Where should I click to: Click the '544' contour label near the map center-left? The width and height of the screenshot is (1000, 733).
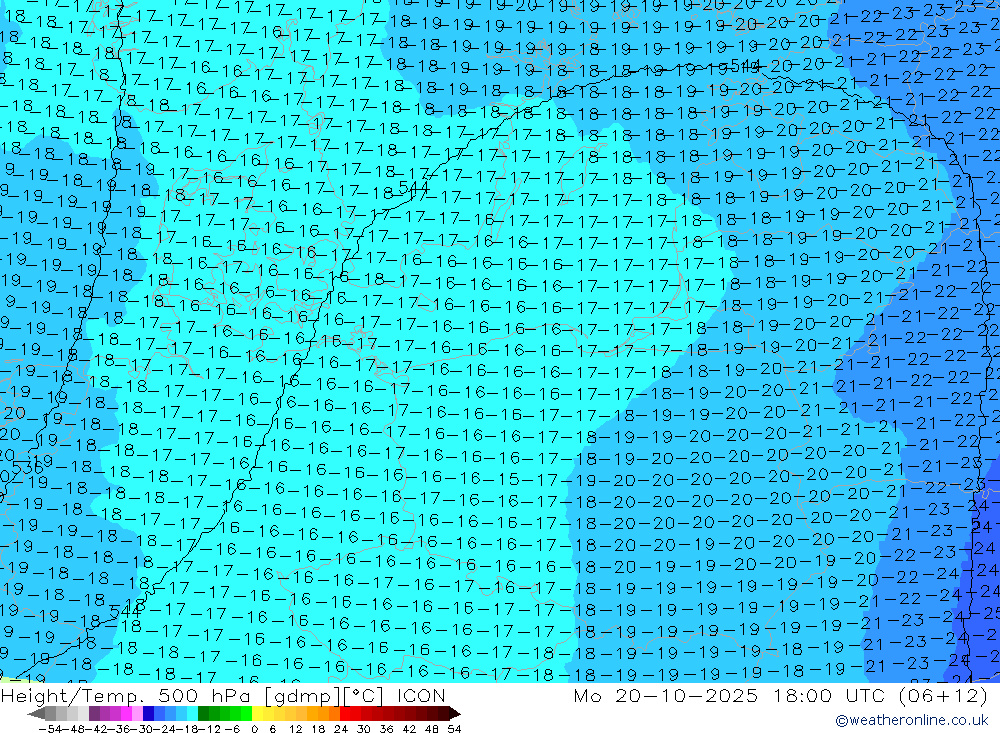click(x=413, y=187)
